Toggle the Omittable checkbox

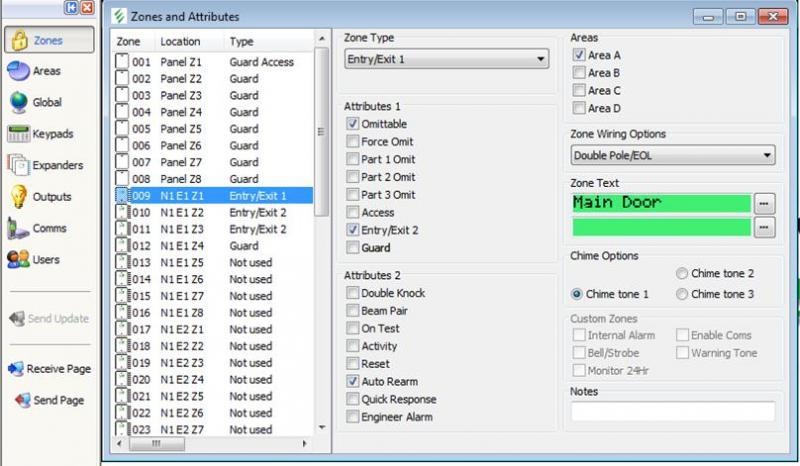tap(353, 124)
